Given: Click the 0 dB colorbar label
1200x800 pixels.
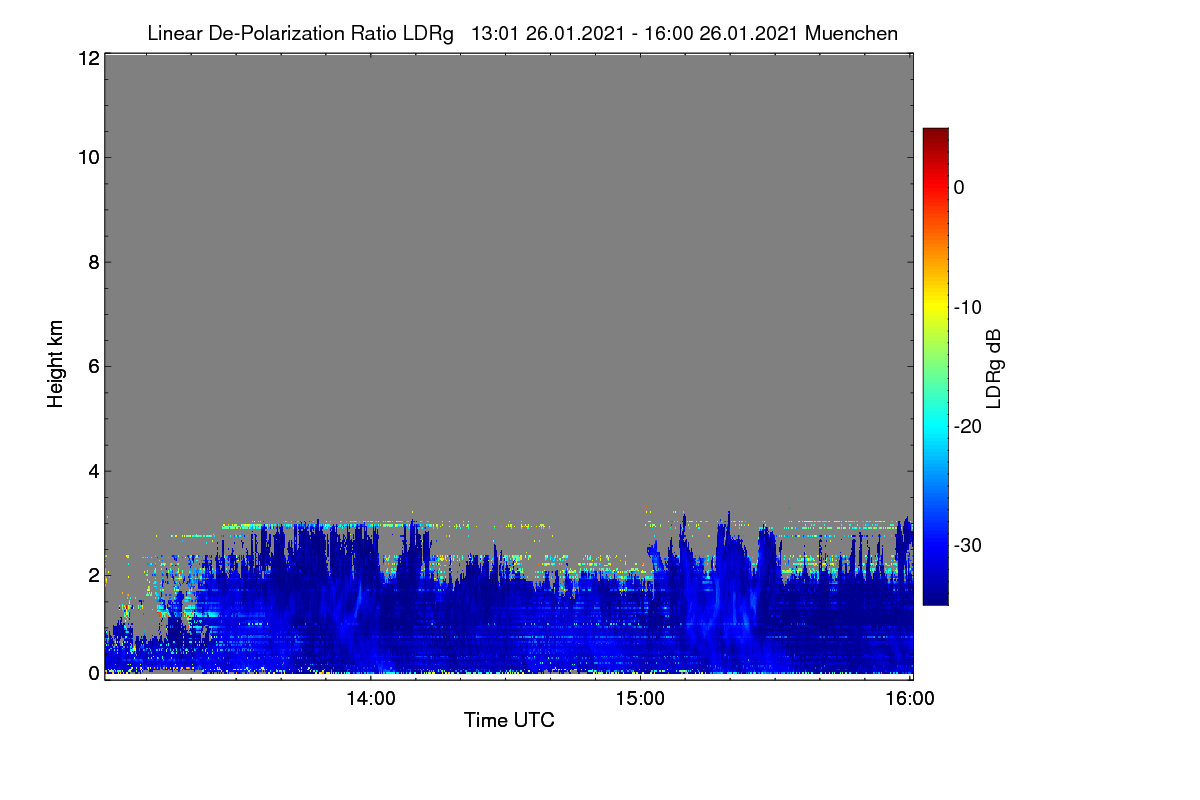Looking at the screenshot, I should (960, 187).
